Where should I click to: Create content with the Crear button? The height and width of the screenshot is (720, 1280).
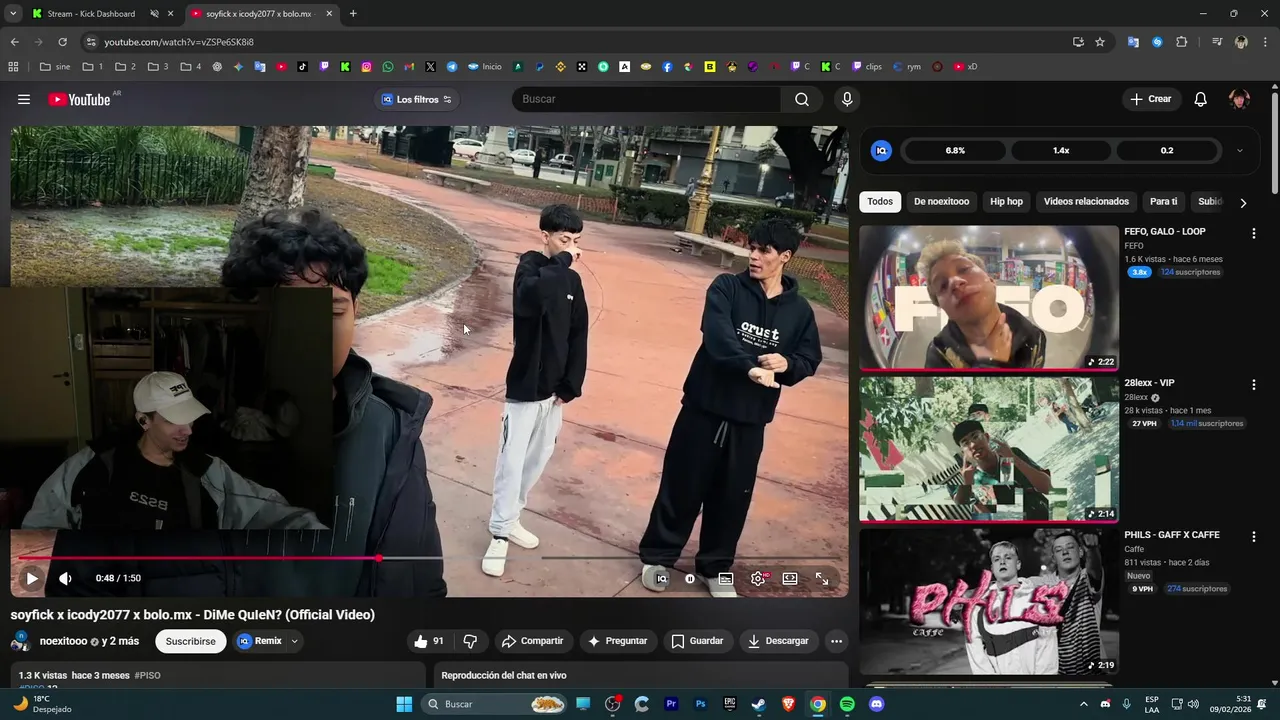[x=1151, y=99]
